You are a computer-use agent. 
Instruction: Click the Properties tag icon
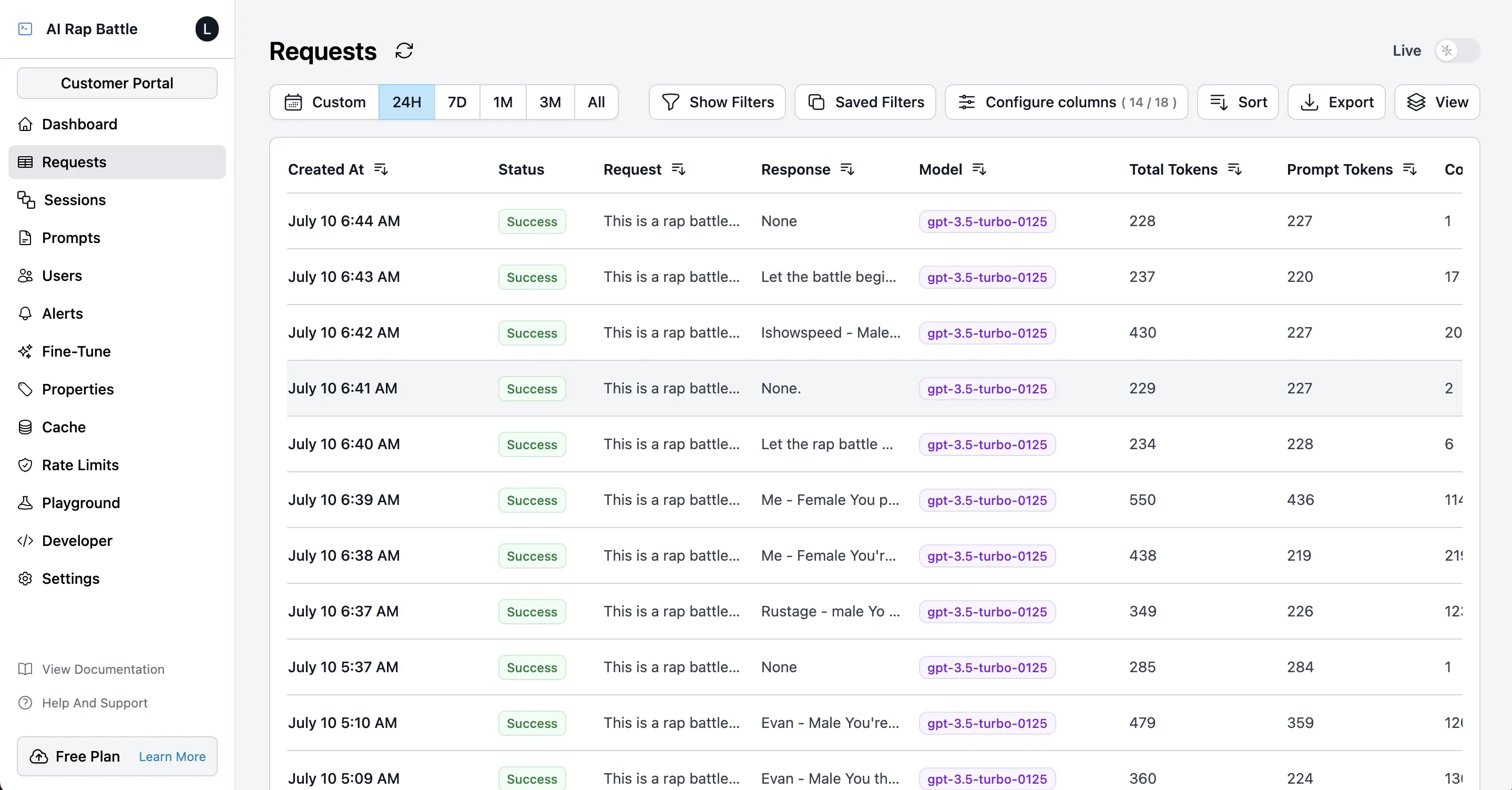[25, 389]
